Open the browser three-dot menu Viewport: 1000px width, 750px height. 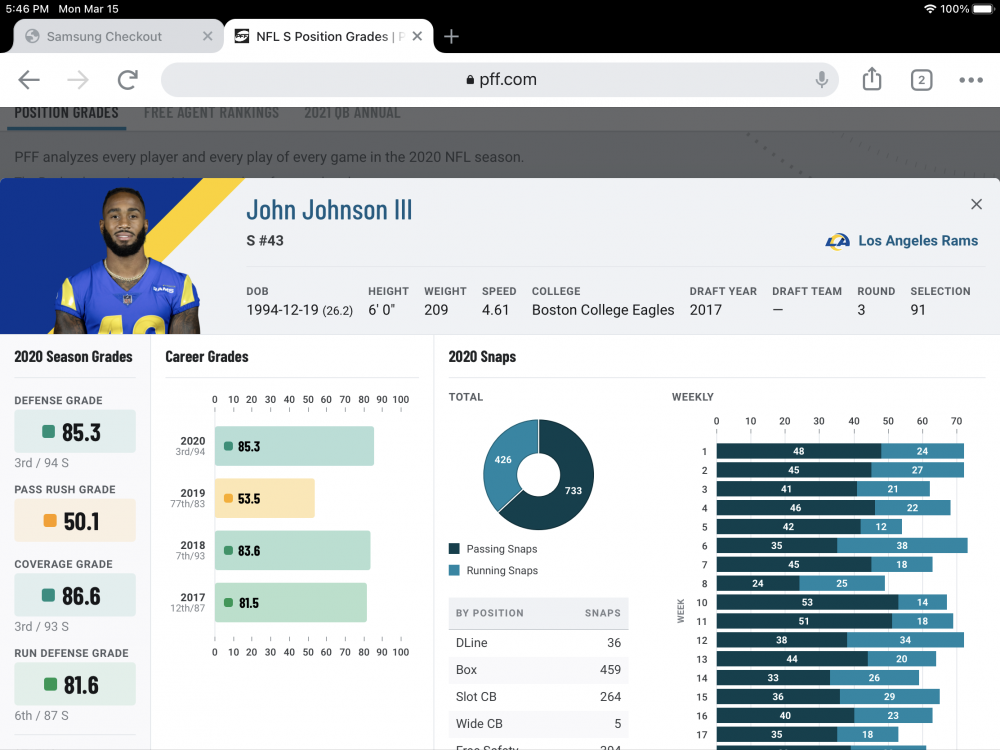tap(971, 80)
